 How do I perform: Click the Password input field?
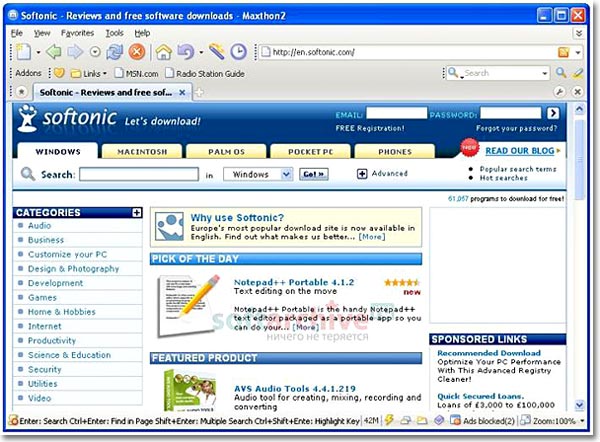(x=511, y=113)
